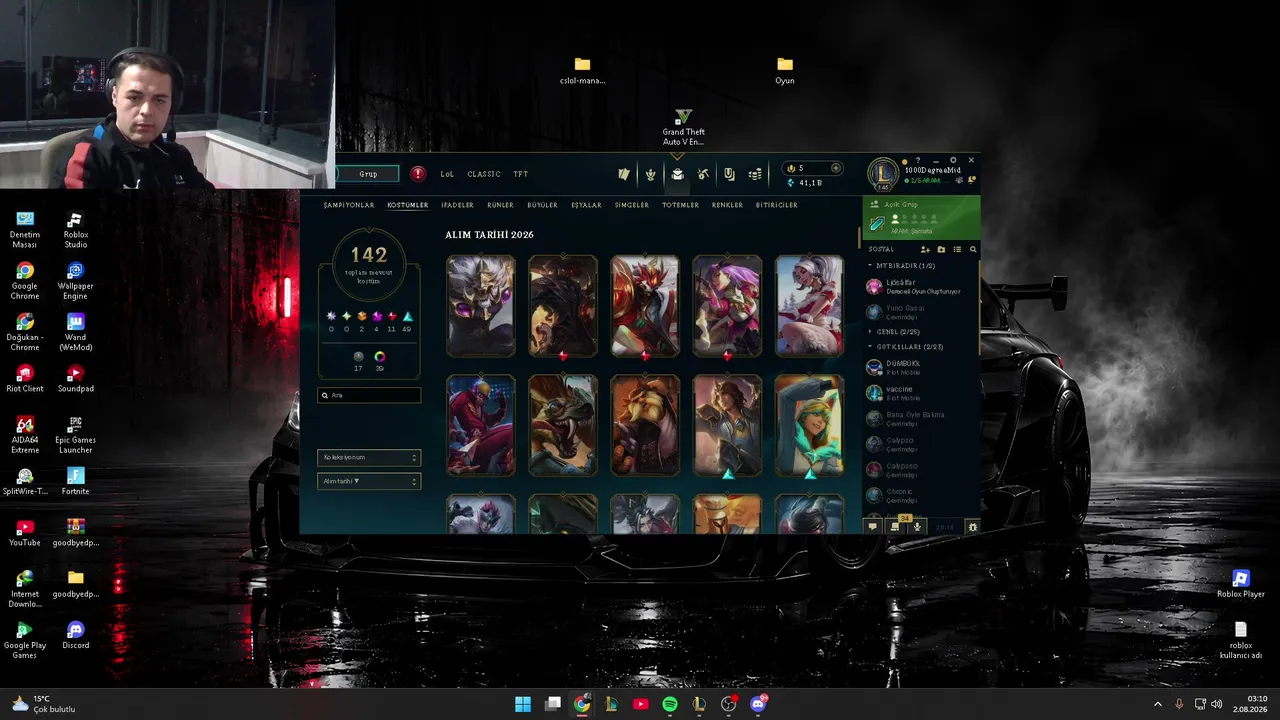Click the Ara skin search field
Screen dimensions: 1280x720
click(369, 395)
